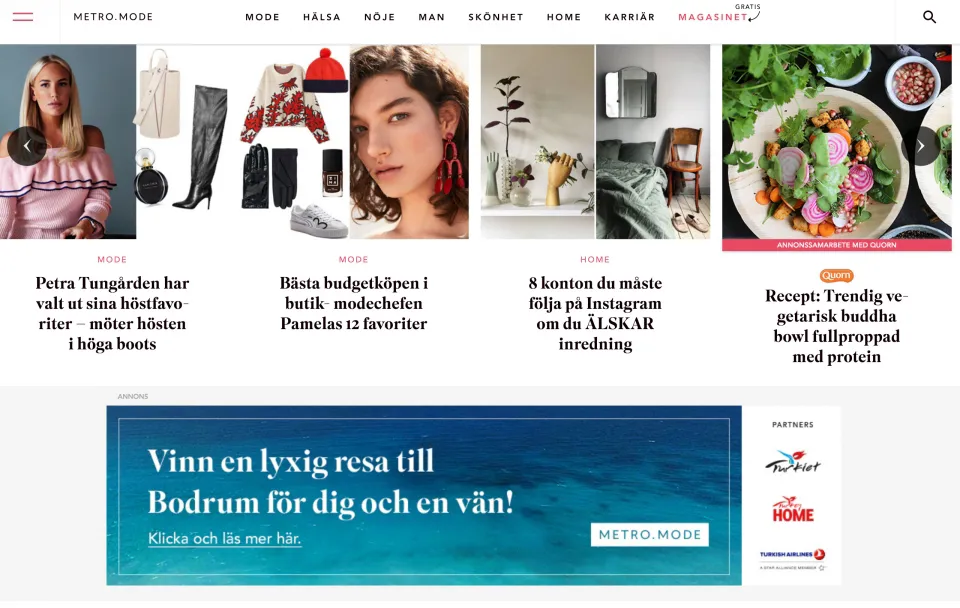The width and height of the screenshot is (960, 608).
Task: Open the SKÖNHET menu item
Action: coord(496,17)
